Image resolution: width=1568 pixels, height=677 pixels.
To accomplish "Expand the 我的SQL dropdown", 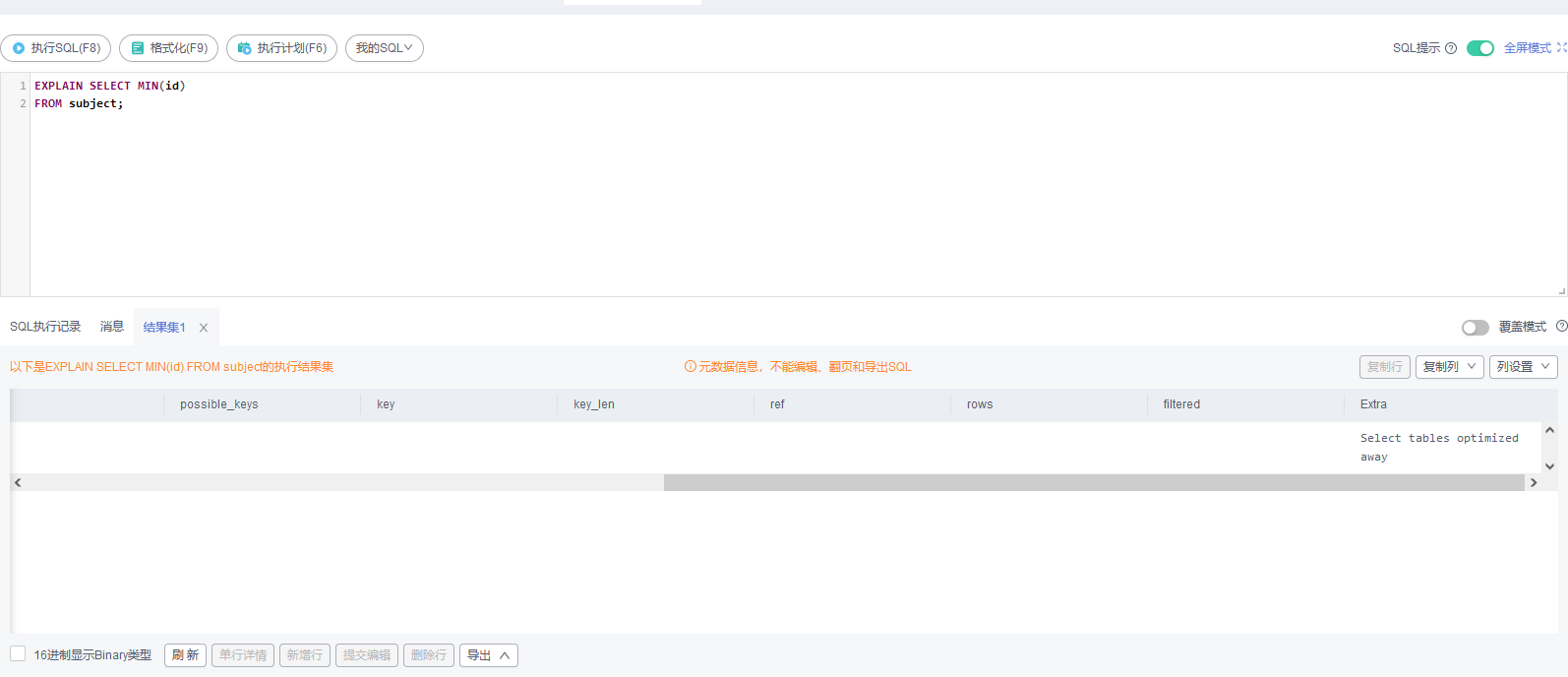I will click(x=385, y=48).
